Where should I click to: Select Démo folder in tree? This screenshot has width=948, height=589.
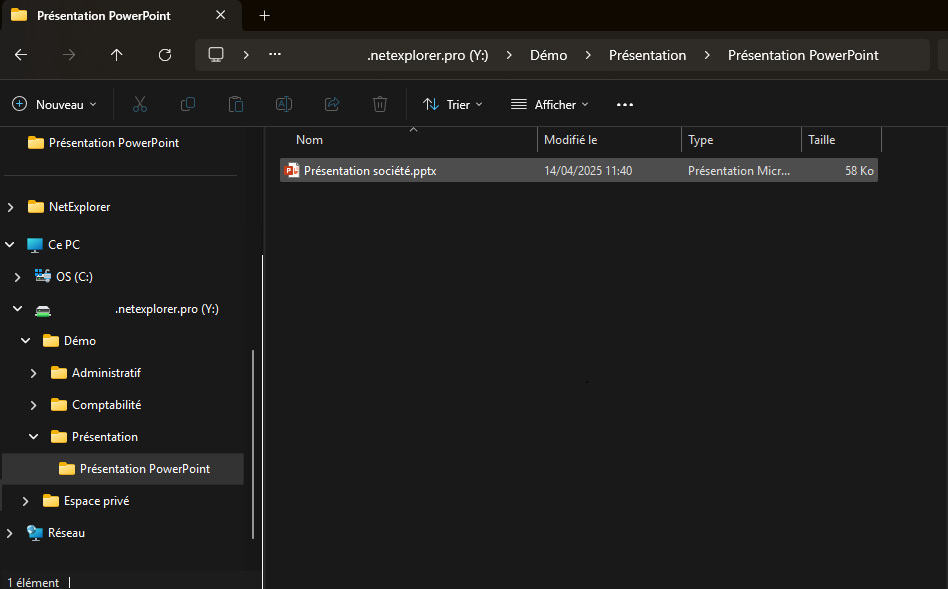[x=70, y=340]
